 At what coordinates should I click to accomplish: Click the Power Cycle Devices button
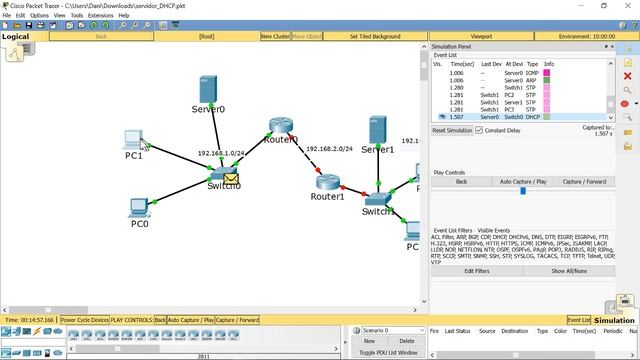(84, 320)
